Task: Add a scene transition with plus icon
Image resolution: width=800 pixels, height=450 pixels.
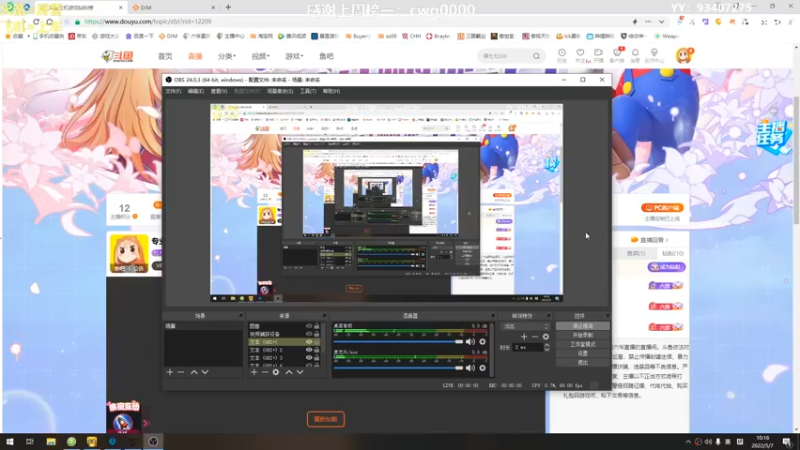Action: 524,337
